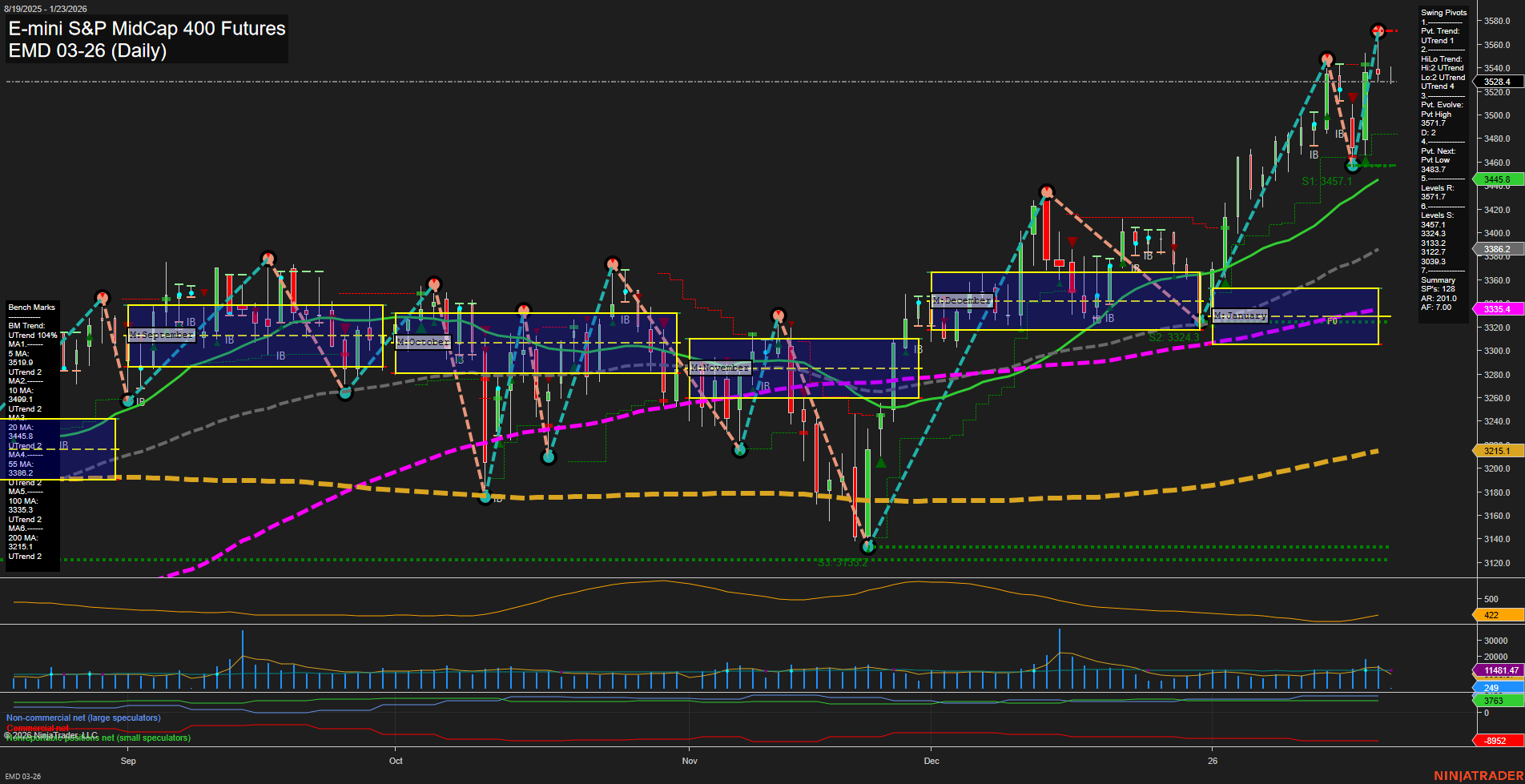Select the teal swing low circle near S3 3133.2
Viewport: 1525px width, 784px height.
pos(868,547)
